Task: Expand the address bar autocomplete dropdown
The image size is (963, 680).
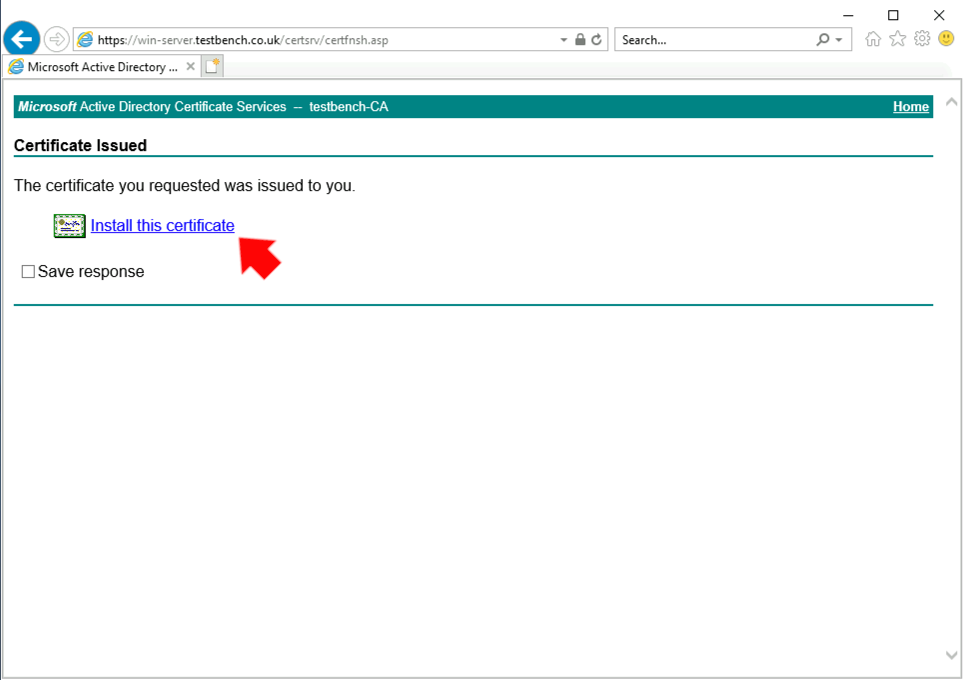Action: pyautogui.click(x=563, y=40)
